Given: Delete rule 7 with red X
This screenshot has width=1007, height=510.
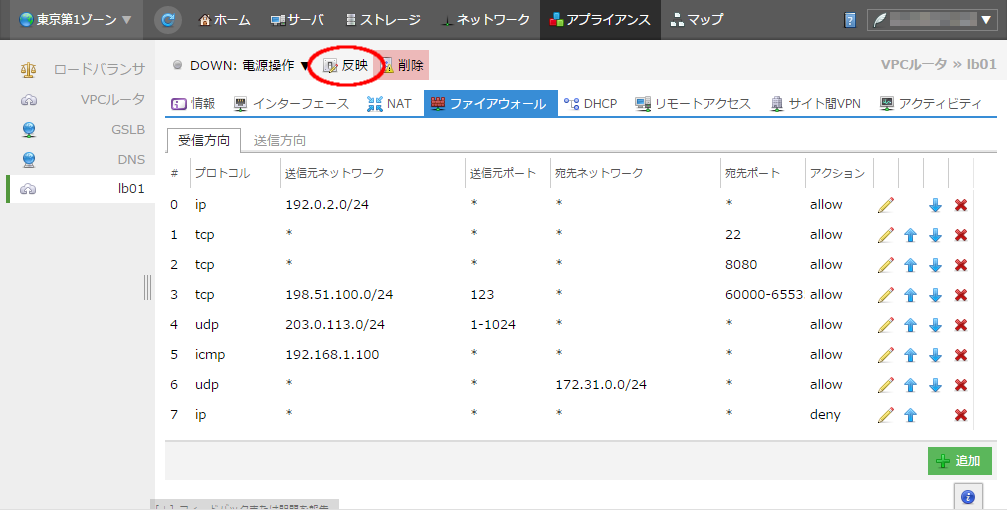Looking at the screenshot, I should [961, 415].
